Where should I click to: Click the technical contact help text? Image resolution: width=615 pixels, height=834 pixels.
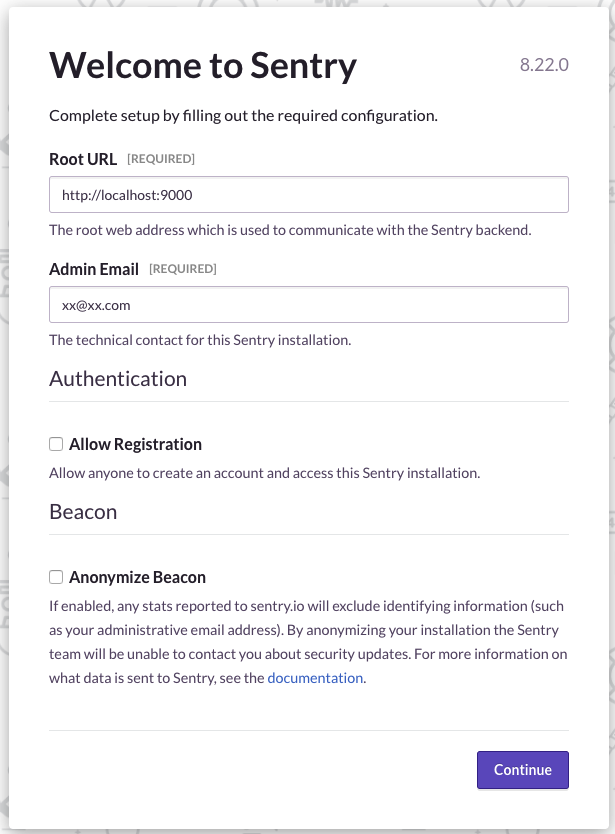[x=200, y=340]
